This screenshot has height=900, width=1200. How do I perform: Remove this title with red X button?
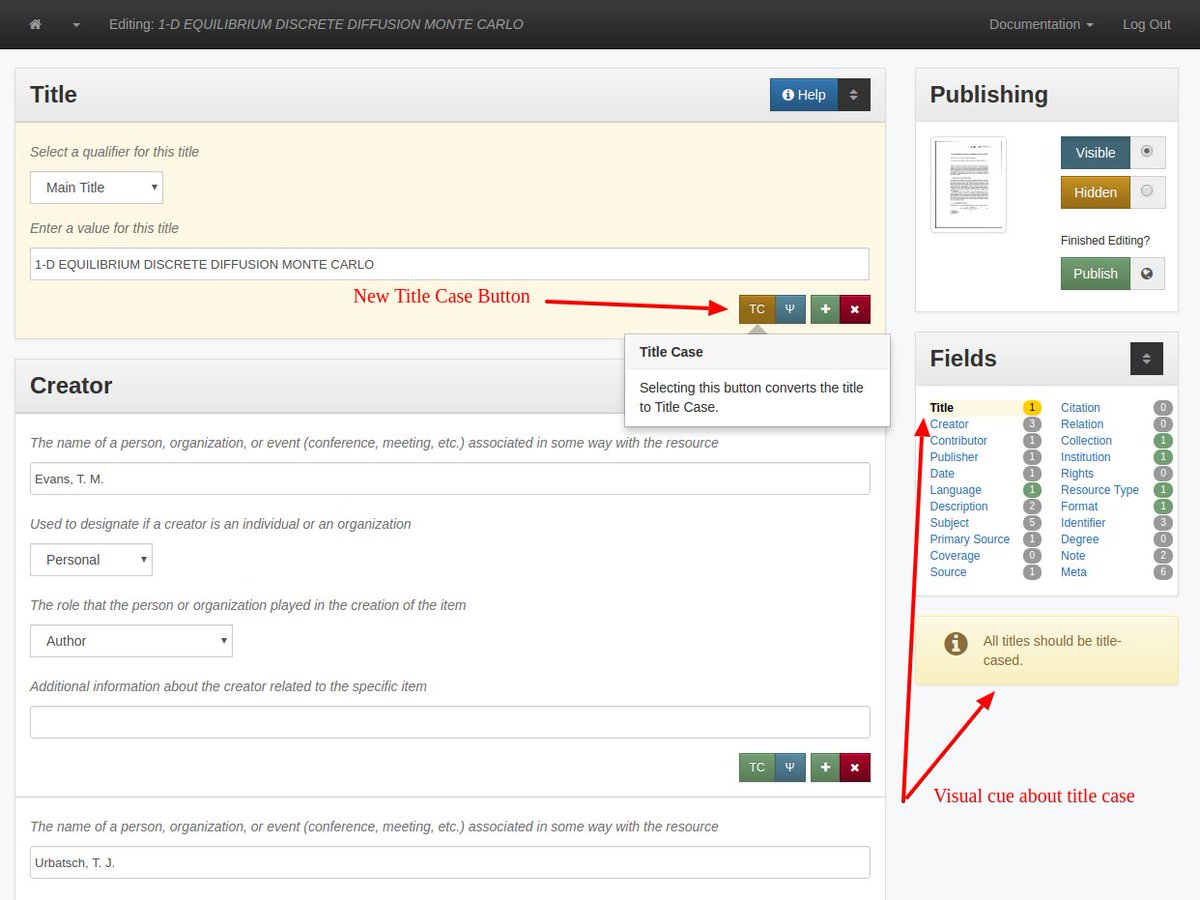pos(855,309)
